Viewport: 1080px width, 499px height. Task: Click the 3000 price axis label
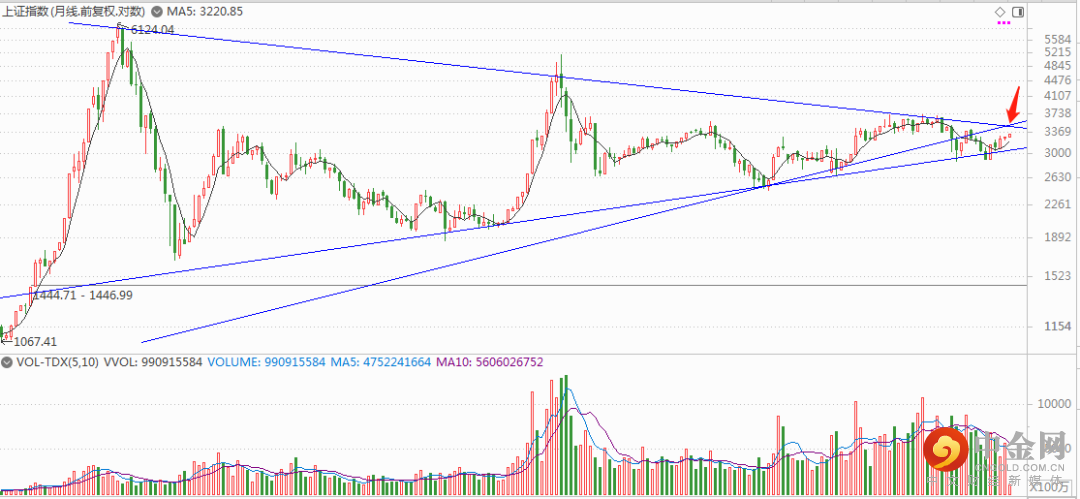coord(1055,154)
